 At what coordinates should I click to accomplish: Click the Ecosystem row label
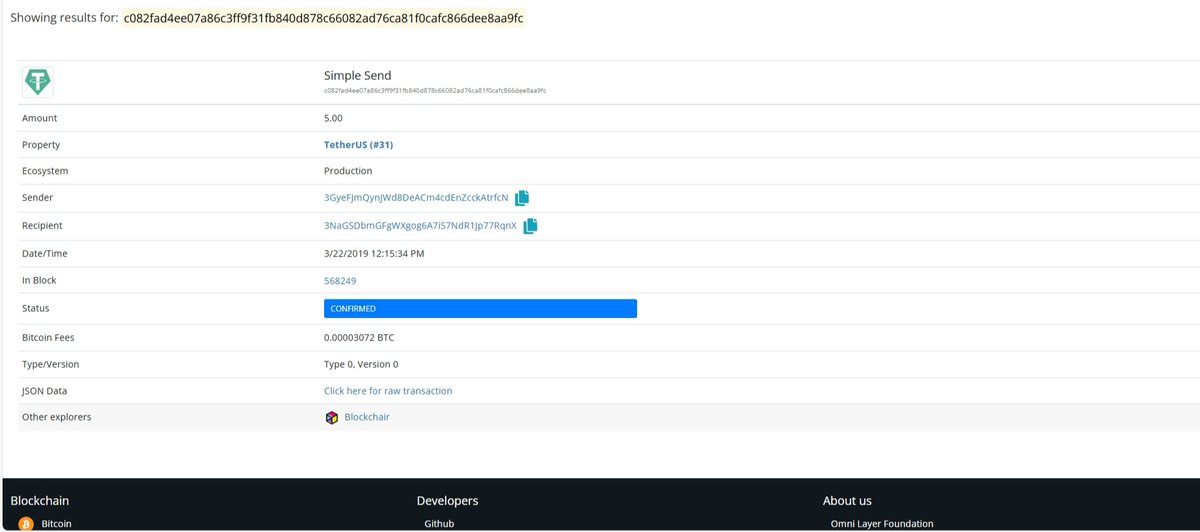tap(45, 171)
